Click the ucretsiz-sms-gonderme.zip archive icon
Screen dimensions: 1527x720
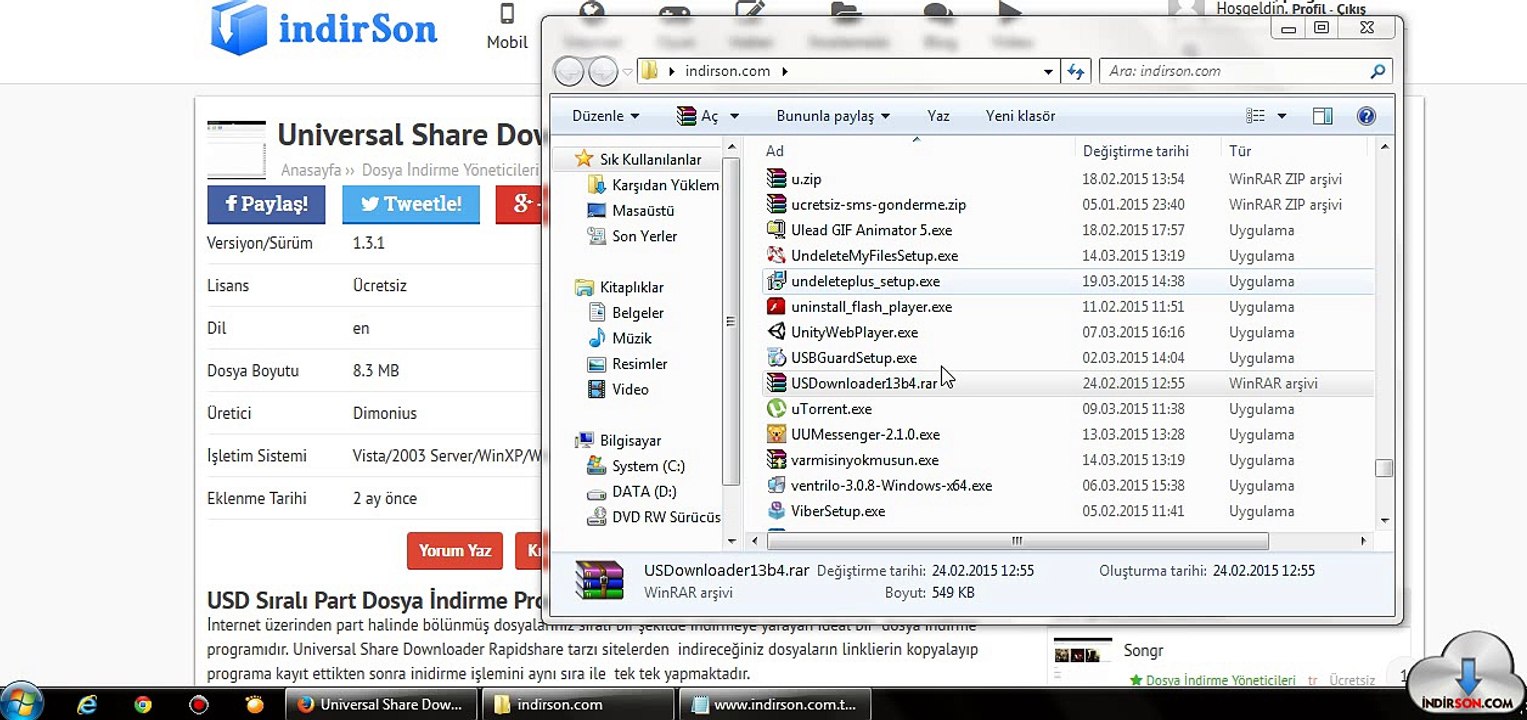click(776, 204)
